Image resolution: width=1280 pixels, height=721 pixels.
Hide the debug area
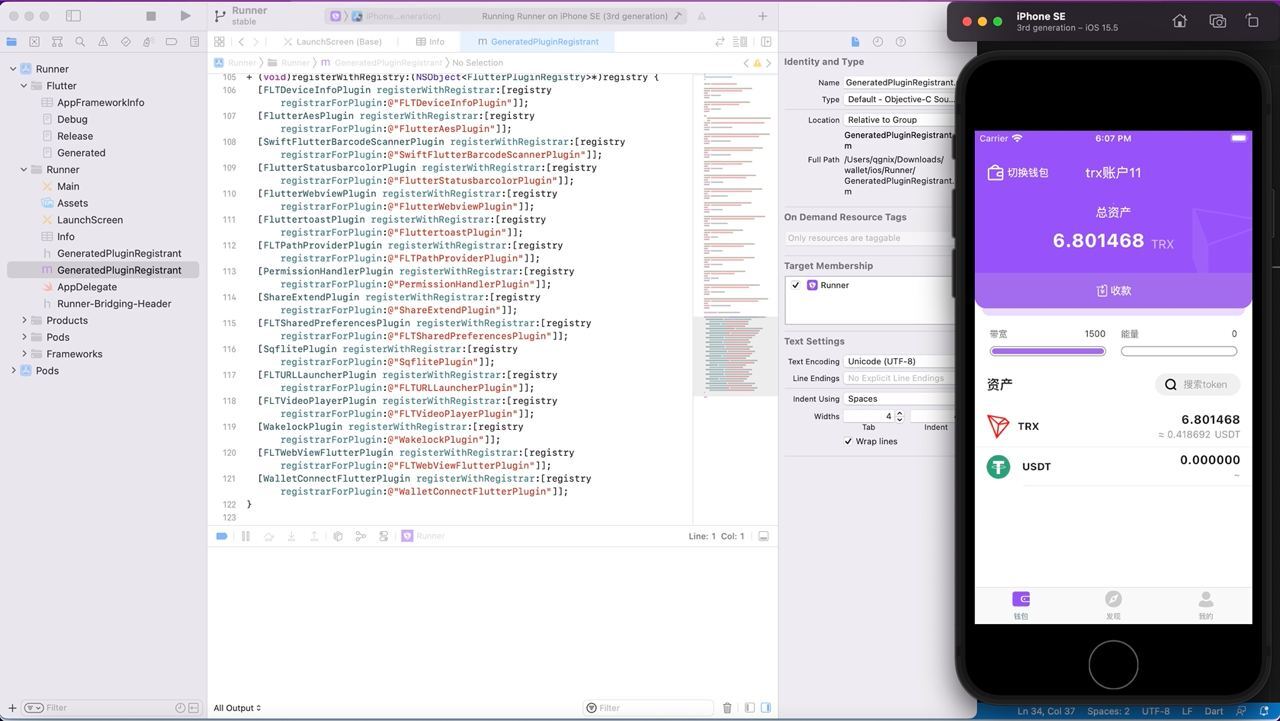pyautogui.click(x=763, y=536)
